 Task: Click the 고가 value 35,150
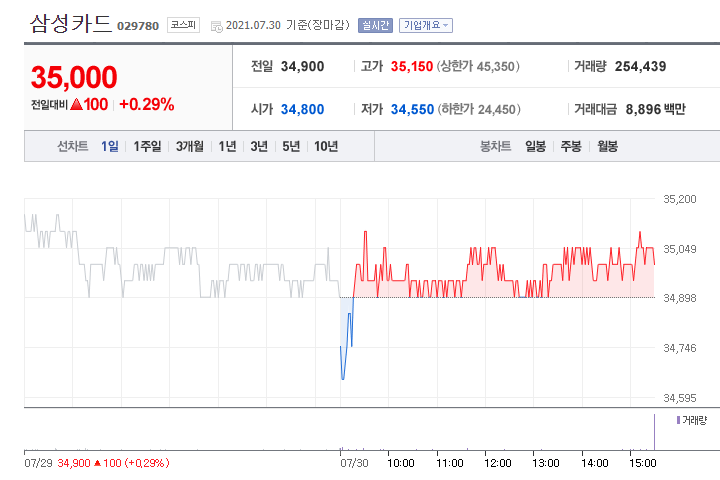click(x=411, y=66)
